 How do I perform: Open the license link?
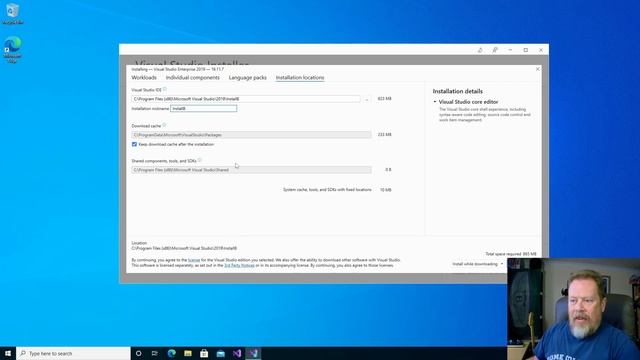click(x=194, y=260)
